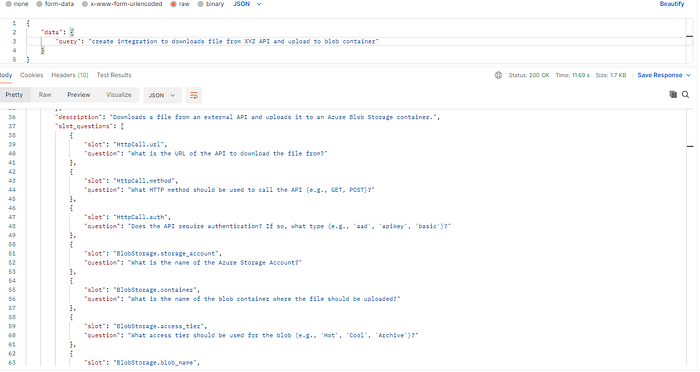Click the search response icon
The width and height of the screenshot is (700, 372).
click(x=685, y=94)
